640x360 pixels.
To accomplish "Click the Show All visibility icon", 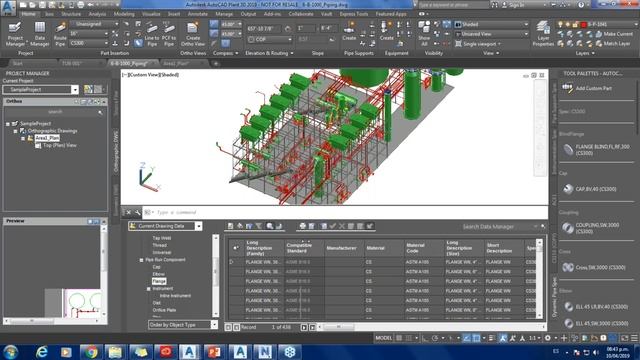I will [424, 34].
